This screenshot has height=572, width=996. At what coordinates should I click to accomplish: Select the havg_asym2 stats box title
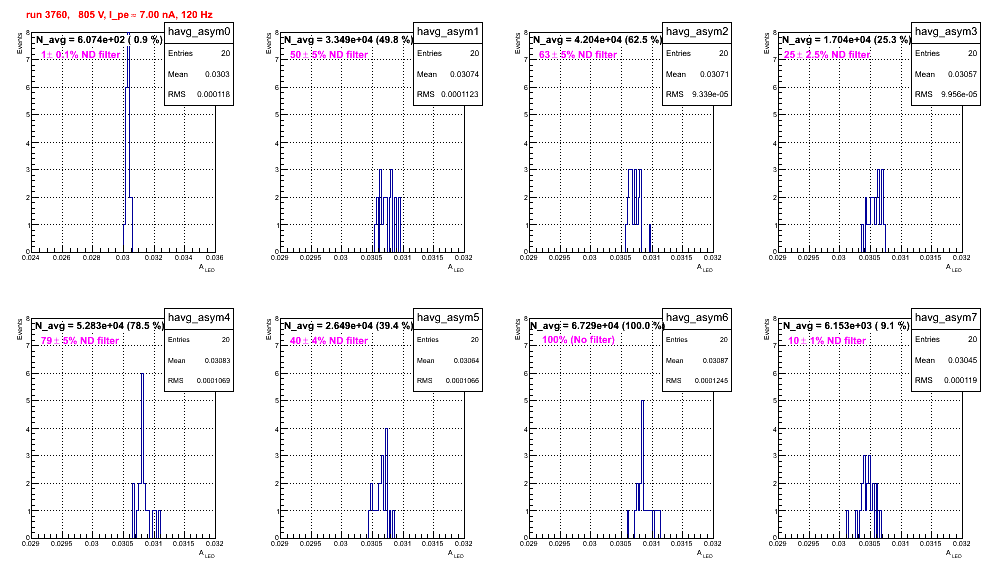point(697,32)
